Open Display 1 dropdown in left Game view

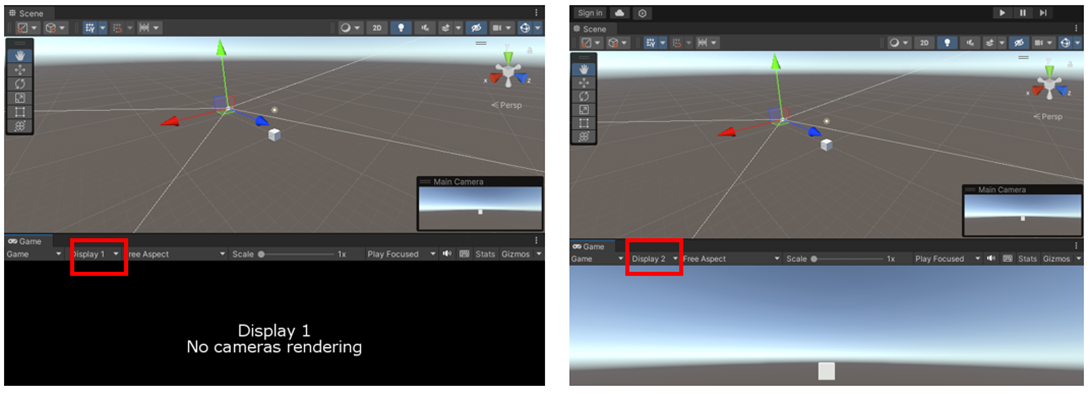click(95, 254)
